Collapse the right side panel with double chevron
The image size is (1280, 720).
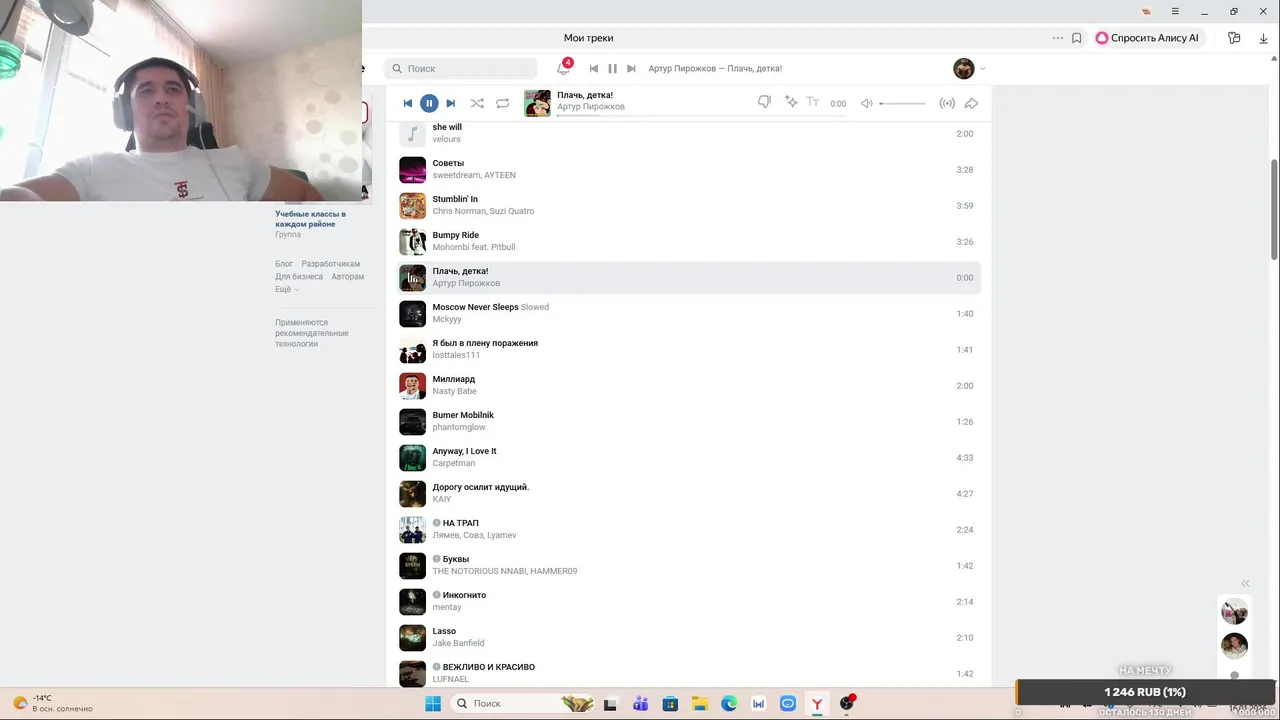(1245, 583)
